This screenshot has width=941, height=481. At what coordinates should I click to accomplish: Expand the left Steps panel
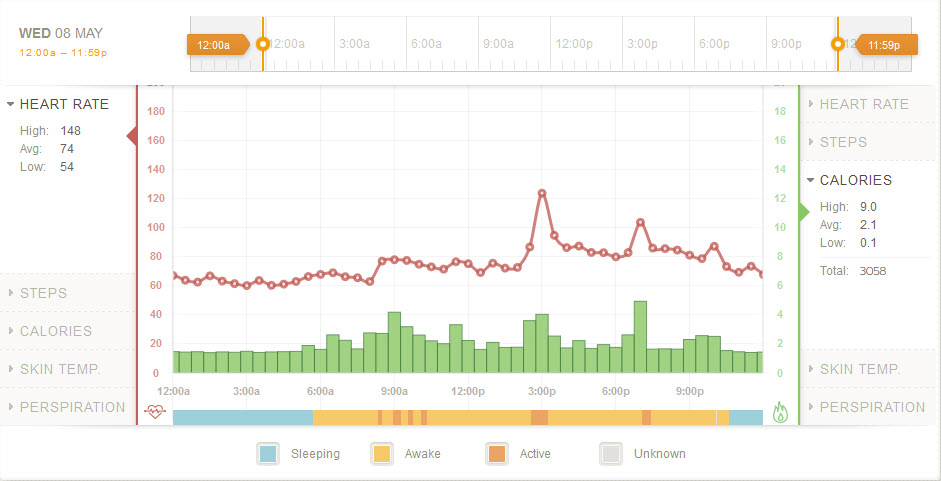43,293
